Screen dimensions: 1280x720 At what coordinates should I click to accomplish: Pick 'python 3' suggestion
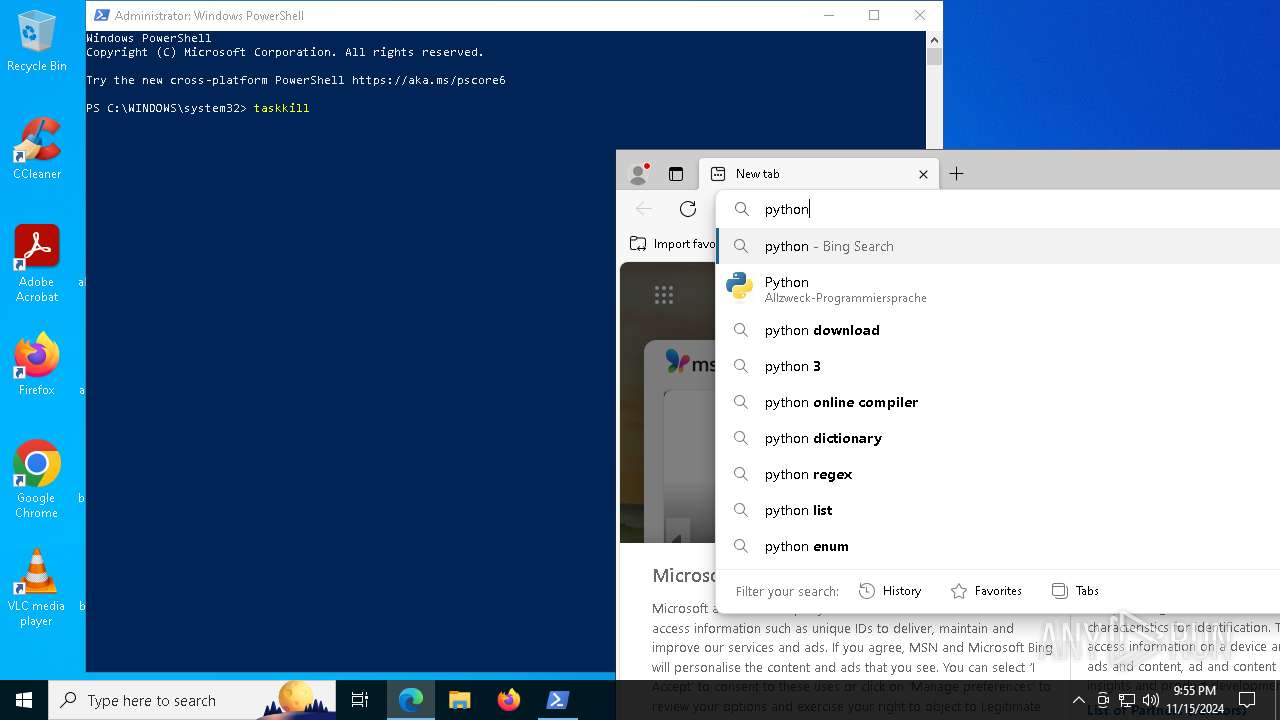point(998,366)
